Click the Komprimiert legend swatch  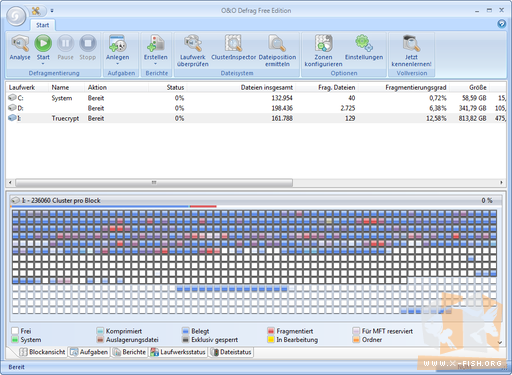[x=100, y=331]
